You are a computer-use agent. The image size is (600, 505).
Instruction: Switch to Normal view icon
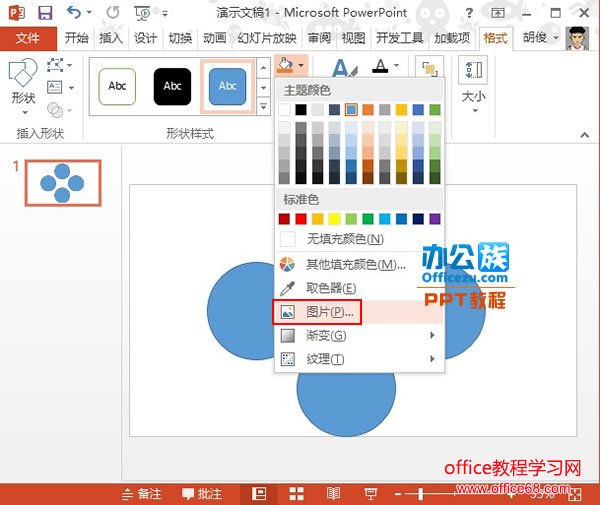coord(259,494)
